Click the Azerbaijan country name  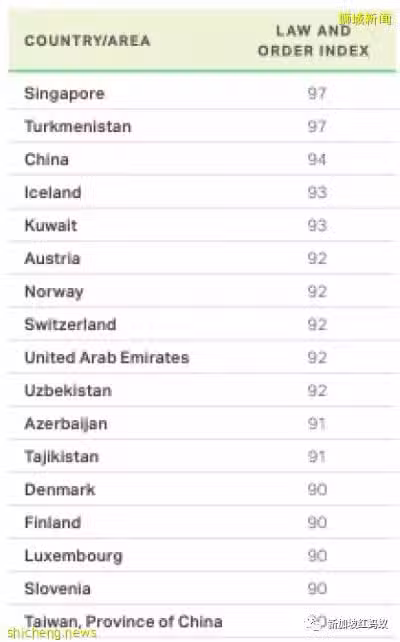tap(66, 424)
